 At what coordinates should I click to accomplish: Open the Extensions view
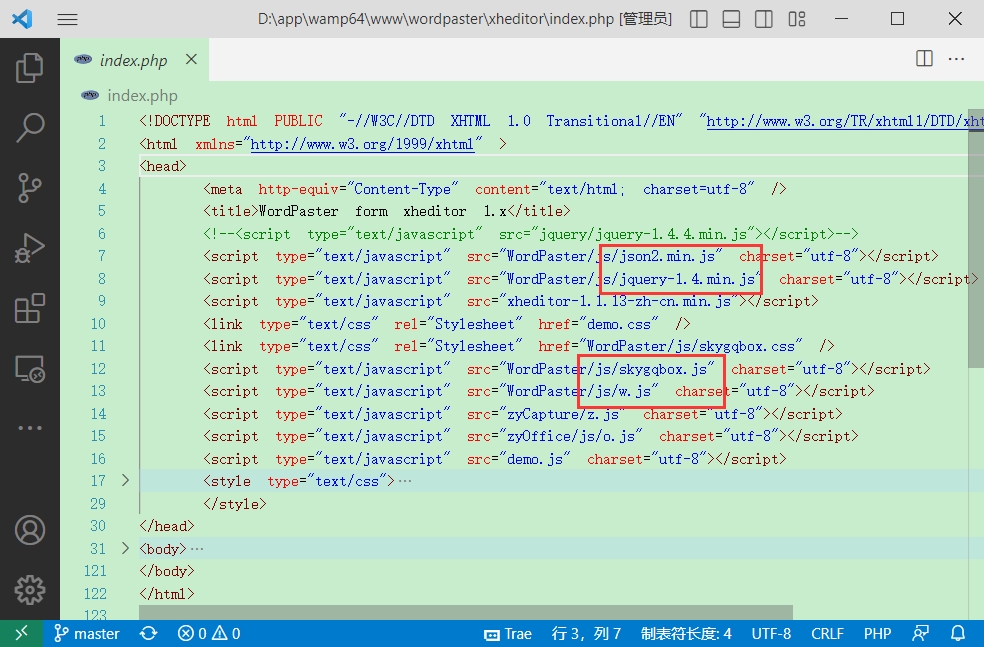[x=30, y=308]
